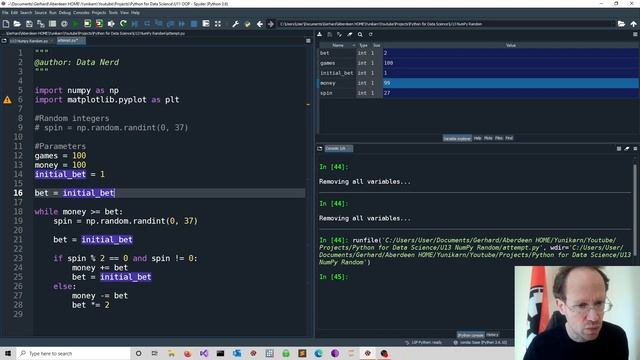Save the current file
Viewport: 640px width, 360px height.
[x=29, y=24]
